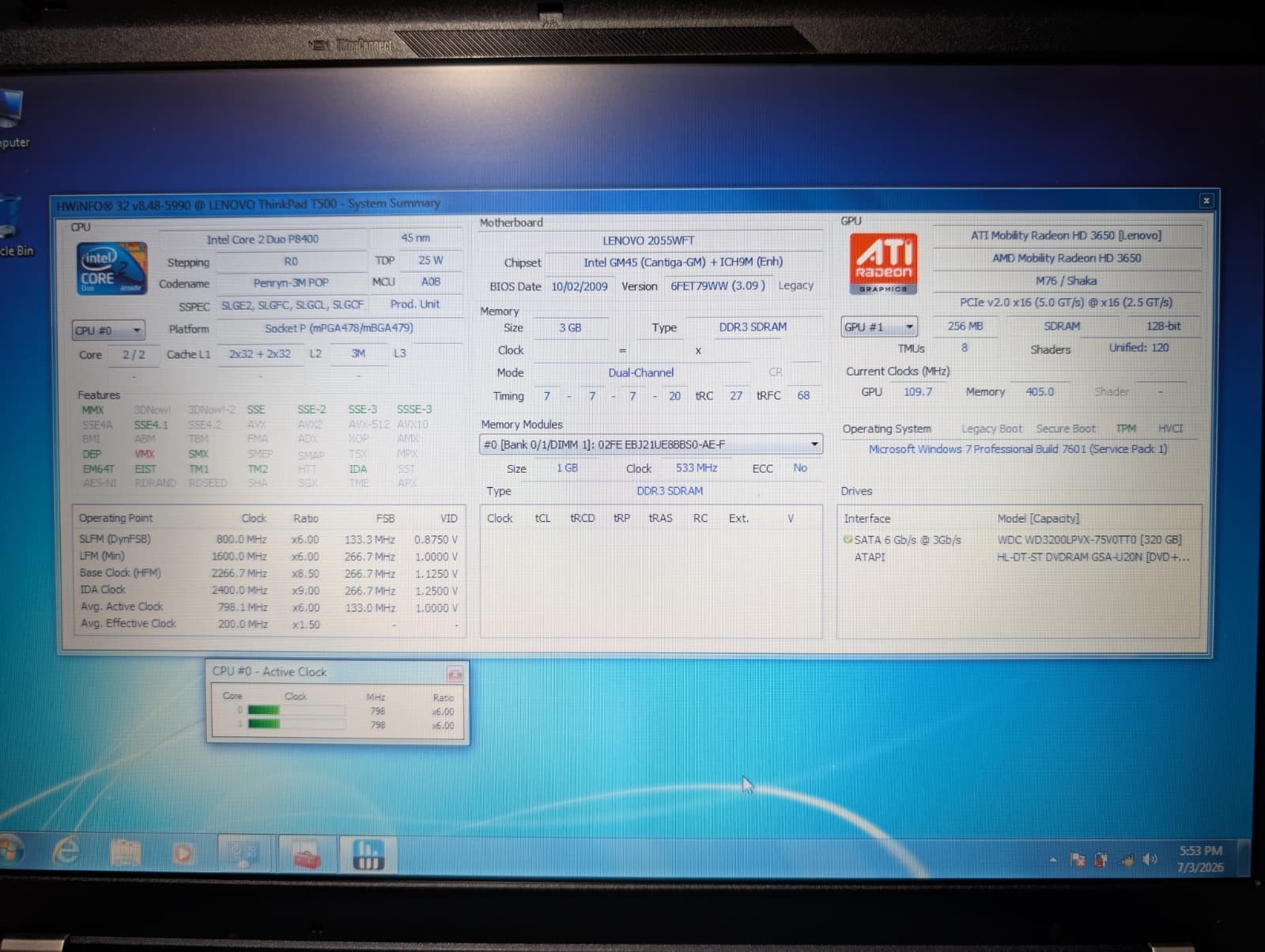Close the CPU #0 Active Clock window
1265x952 pixels.
455,674
